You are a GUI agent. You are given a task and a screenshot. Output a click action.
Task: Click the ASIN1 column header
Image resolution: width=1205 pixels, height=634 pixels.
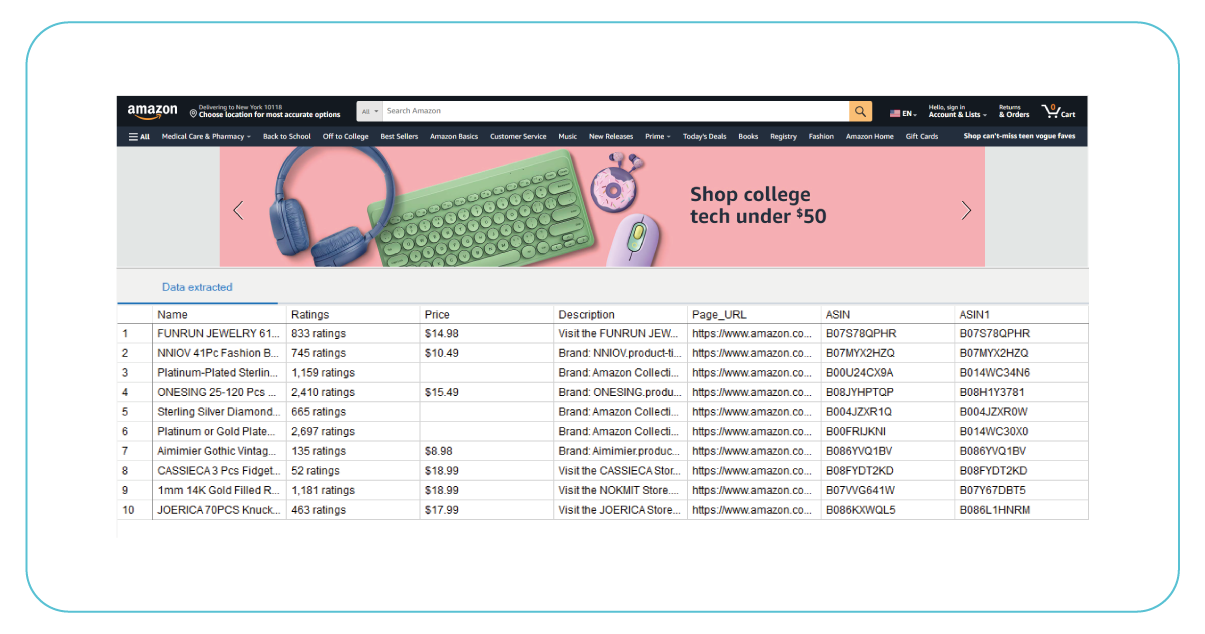pos(1022,314)
